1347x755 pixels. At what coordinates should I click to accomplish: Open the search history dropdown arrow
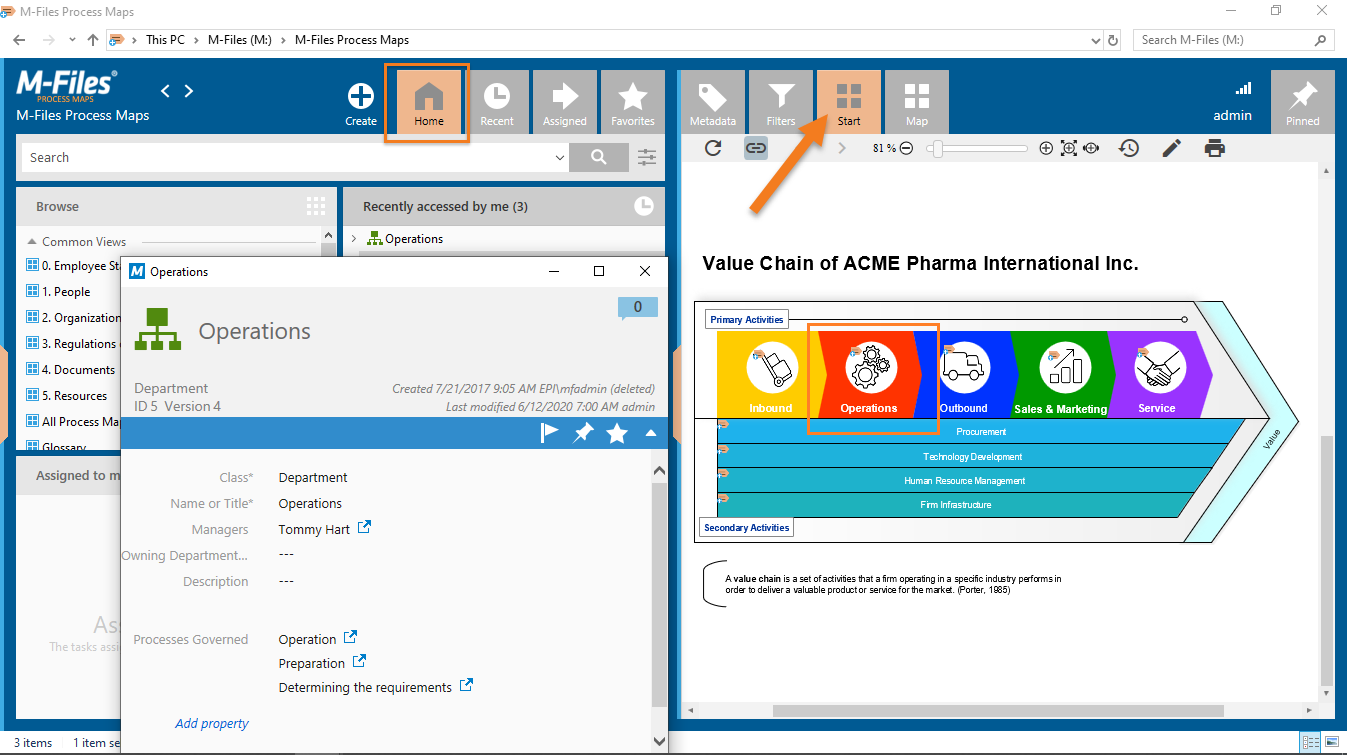coord(560,158)
